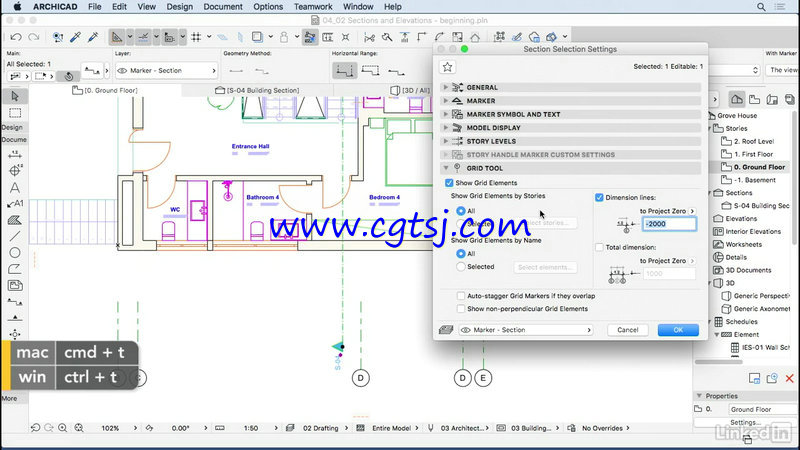Select 2. Roof Level in Navigator
The width and height of the screenshot is (800, 450).
[x=754, y=141]
